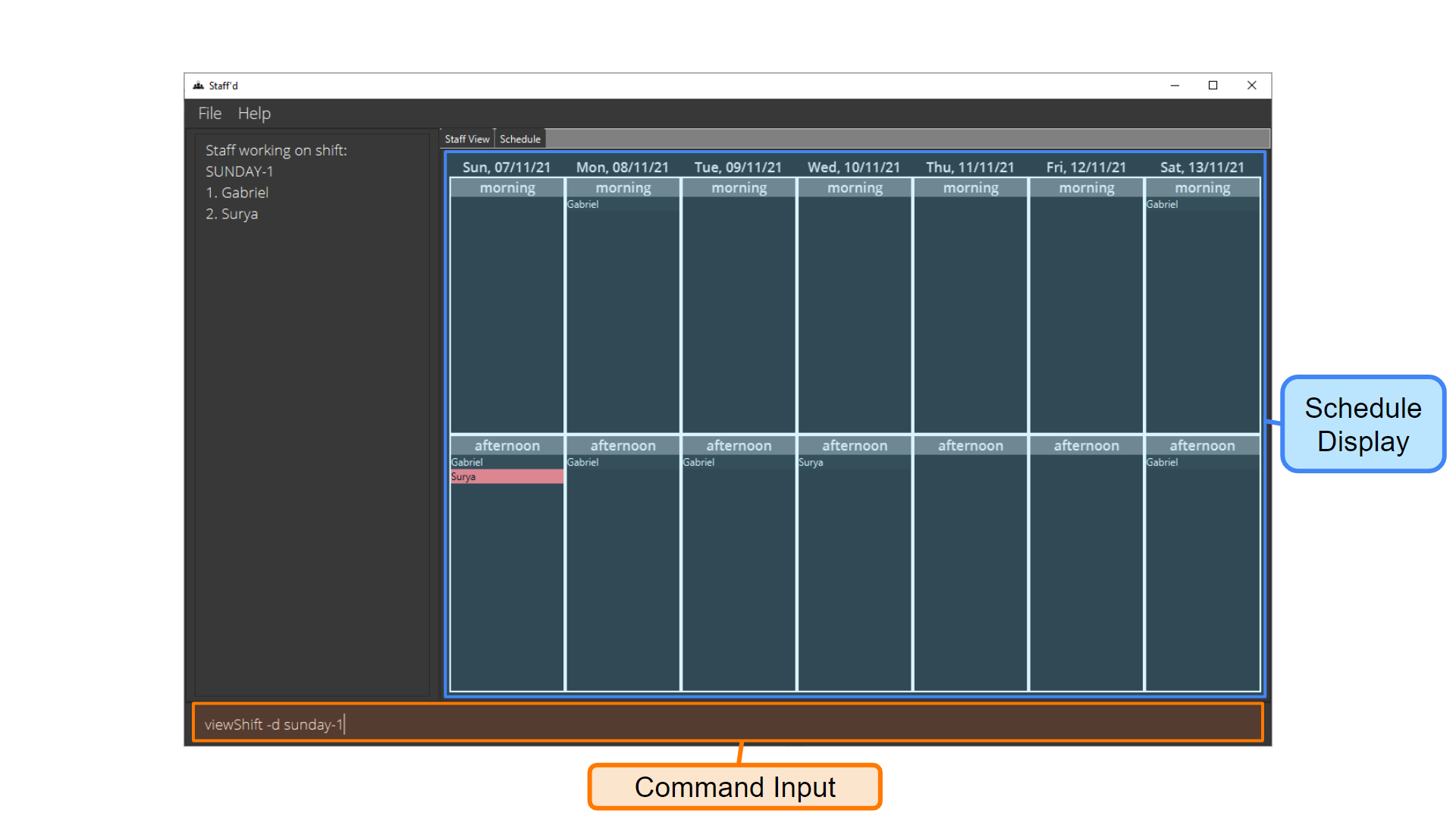
Task: Click the Sun, 07/11/21 column header
Action: pos(507,168)
